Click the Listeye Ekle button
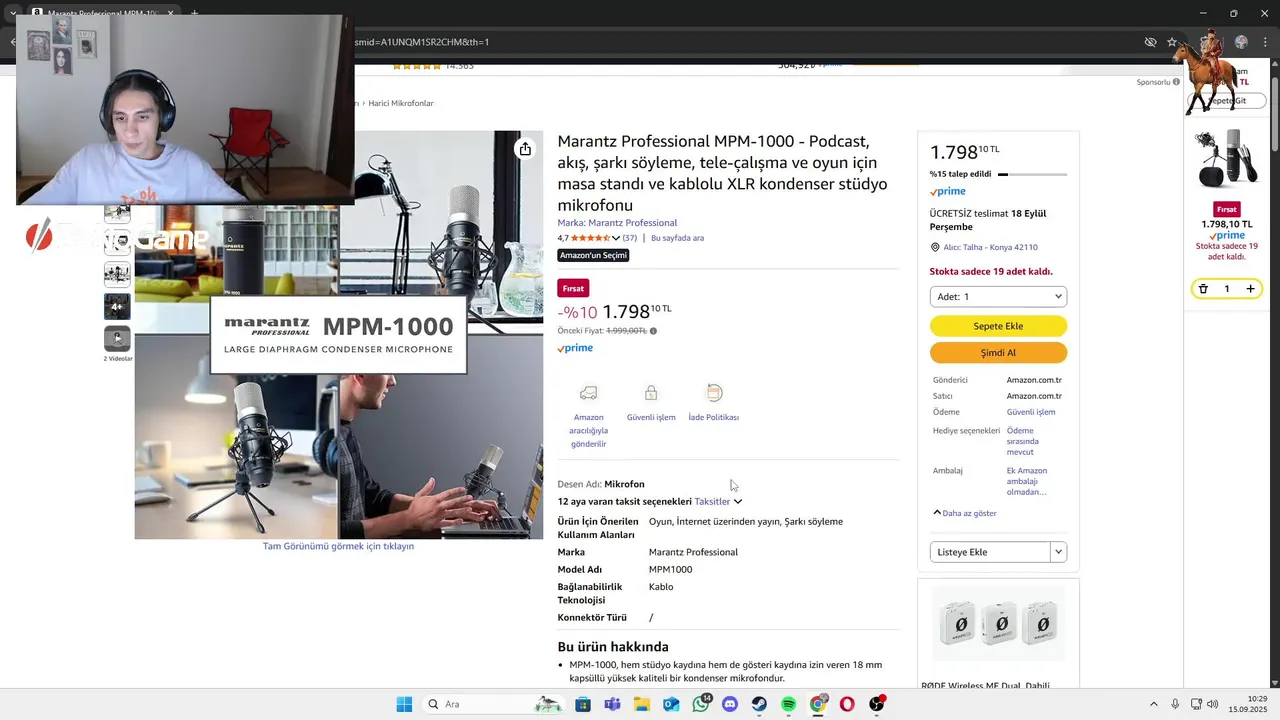The height and width of the screenshot is (720, 1280). pos(990,552)
